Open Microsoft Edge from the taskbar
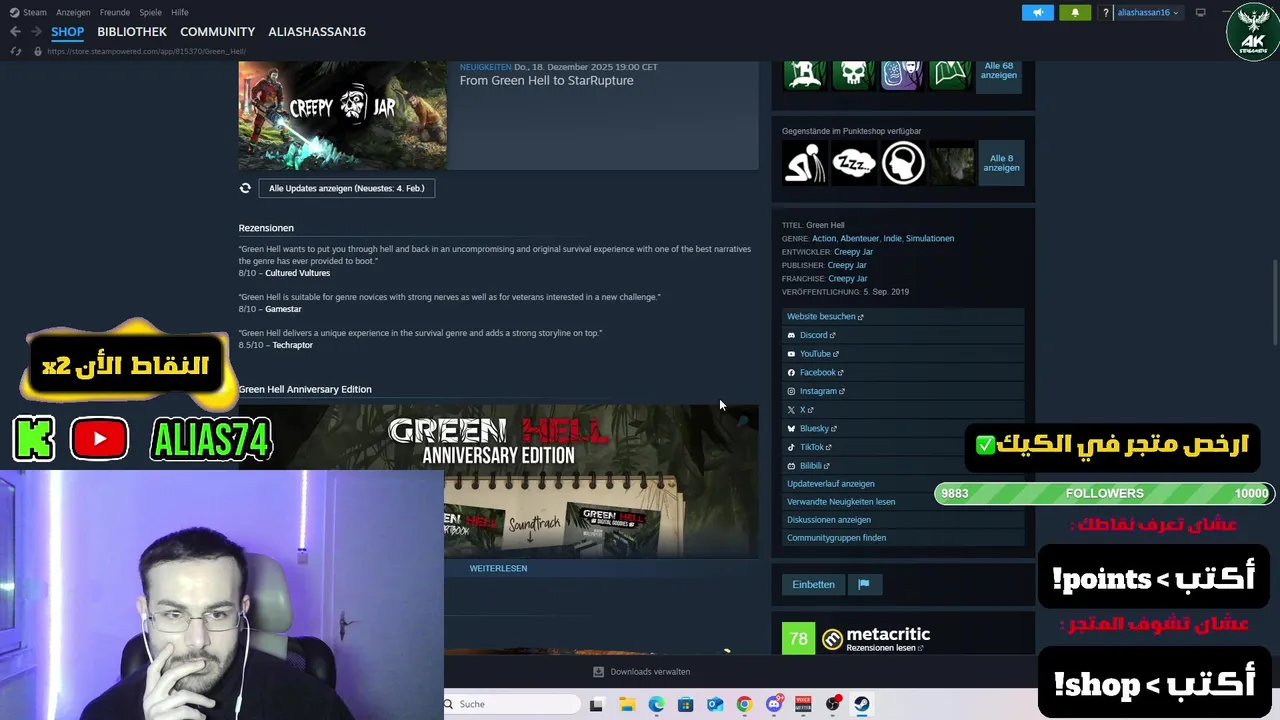Screen dimensions: 1280x720 coord(656,704)
